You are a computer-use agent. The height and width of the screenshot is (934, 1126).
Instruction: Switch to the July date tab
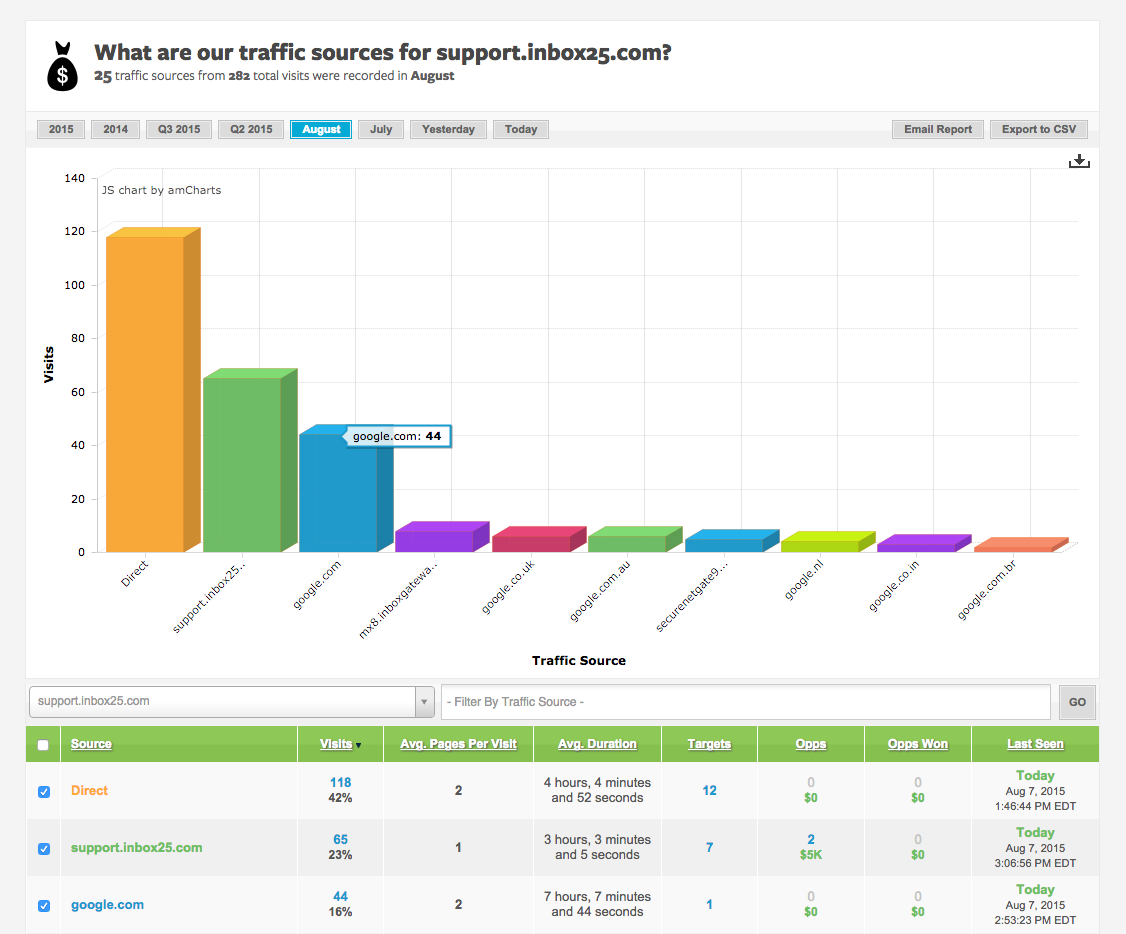click(x=381, y=129)
